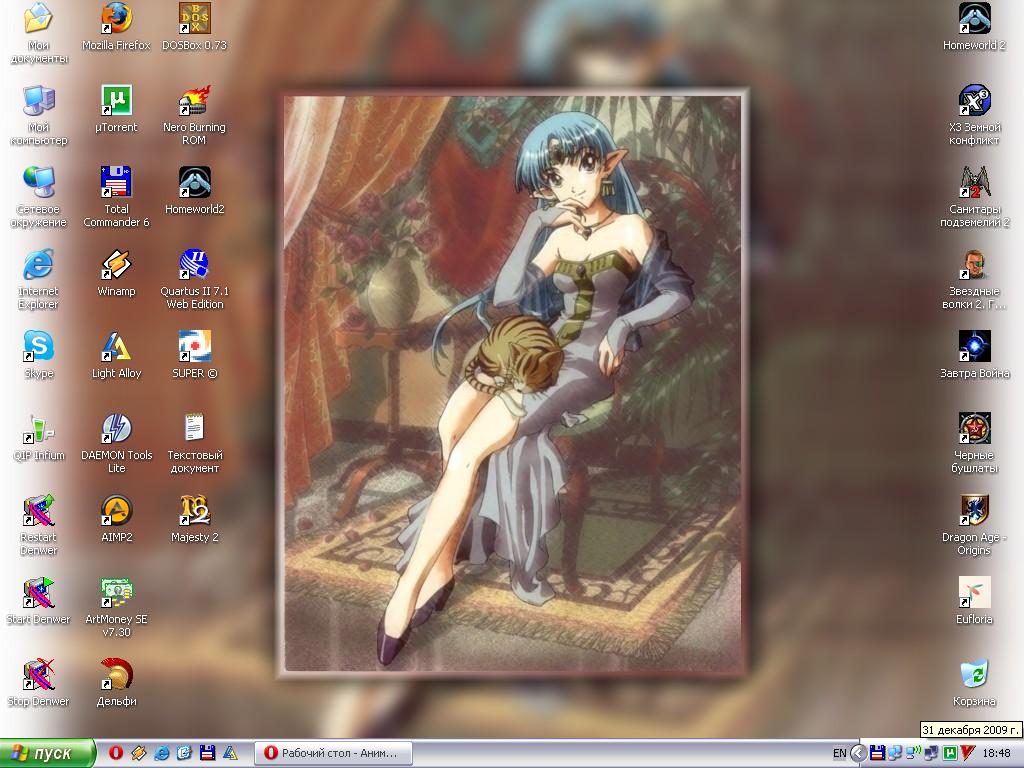Open the wireless network tray icon

(x=913, y=753)
